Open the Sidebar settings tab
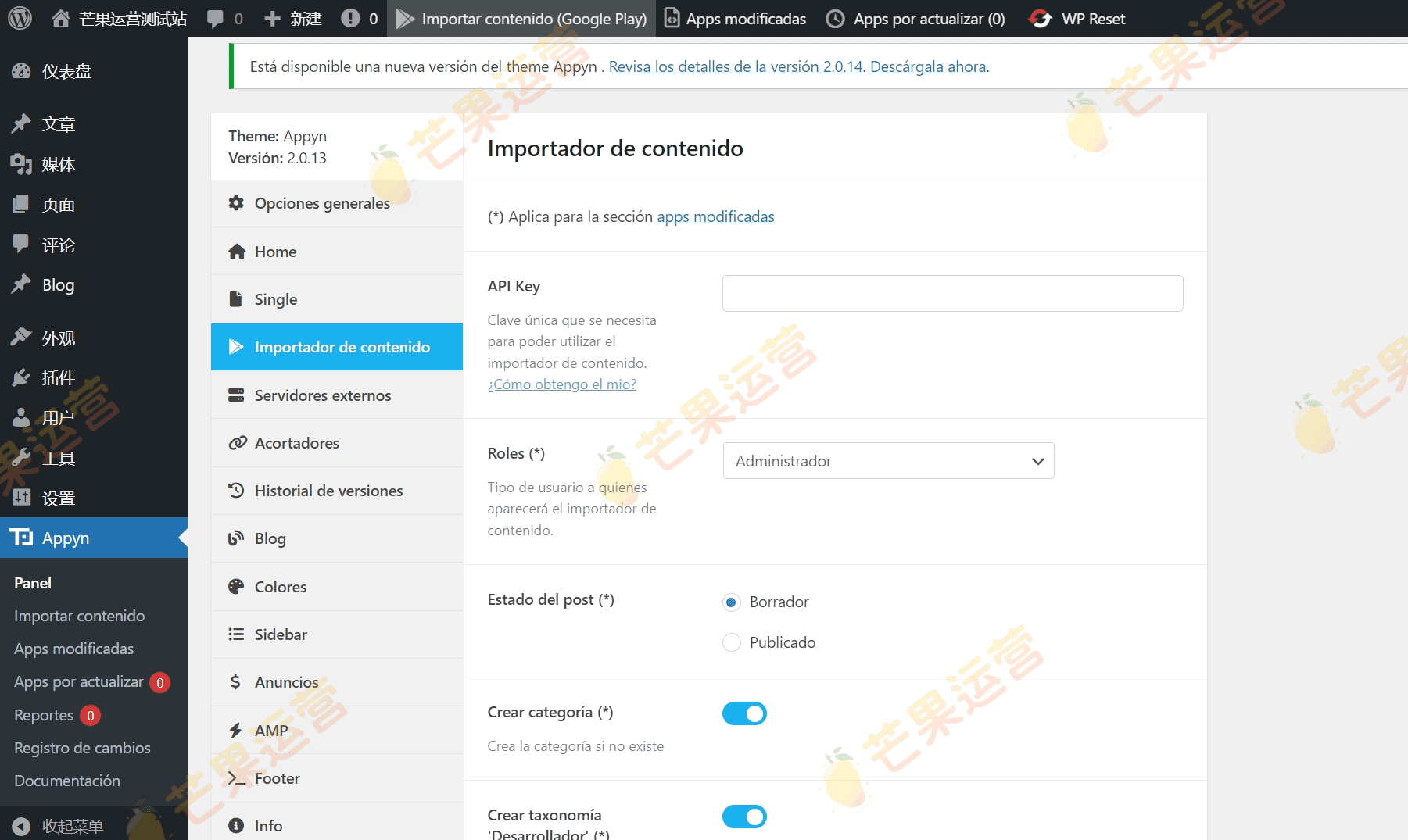 (x=337, y=634)
